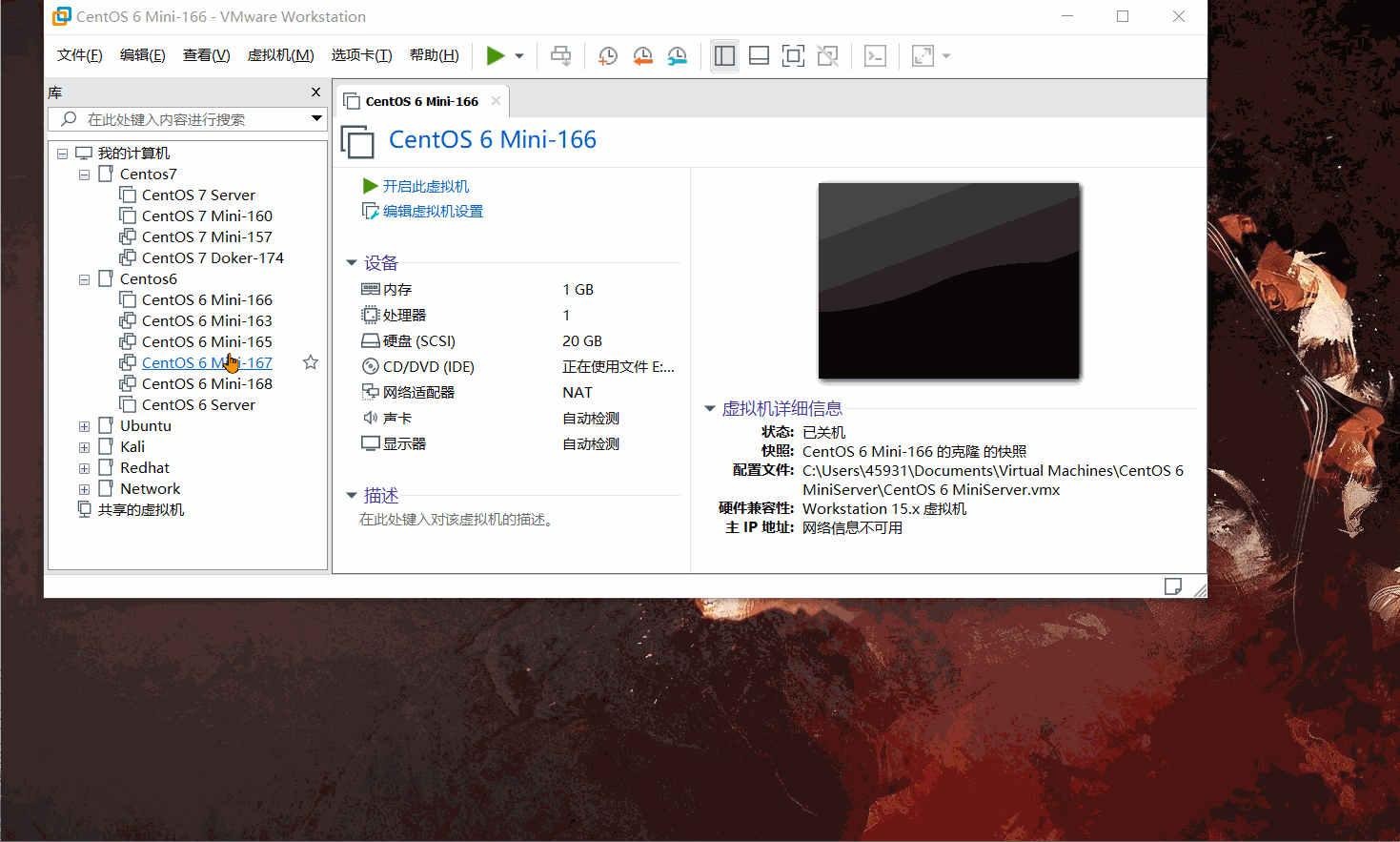The width and height of the screenshot is (1400, 842).
Task: Expand the Network folder
Action: (x=84, y=489)
